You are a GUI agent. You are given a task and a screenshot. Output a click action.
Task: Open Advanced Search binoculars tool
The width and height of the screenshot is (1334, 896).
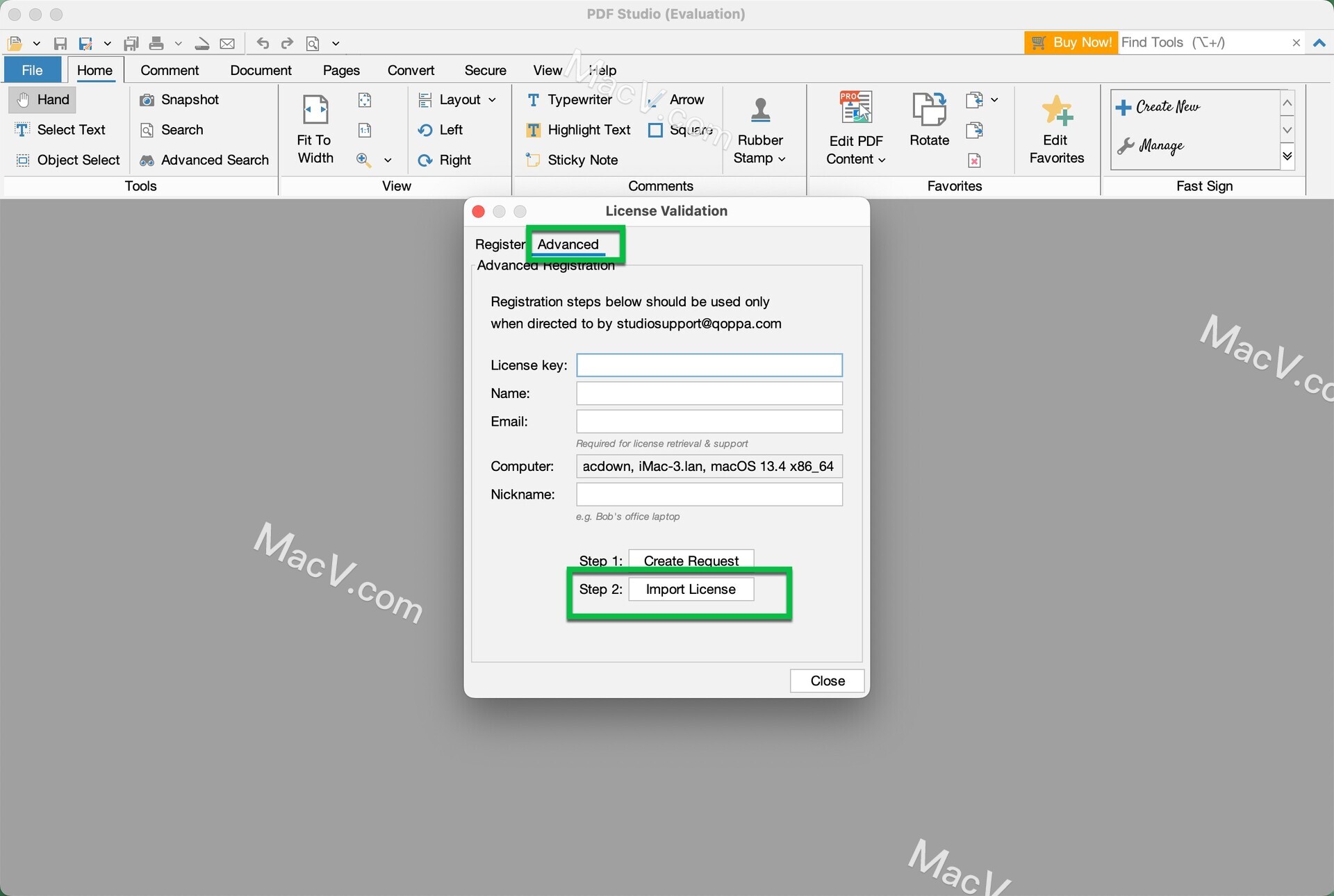coord(204,160)
